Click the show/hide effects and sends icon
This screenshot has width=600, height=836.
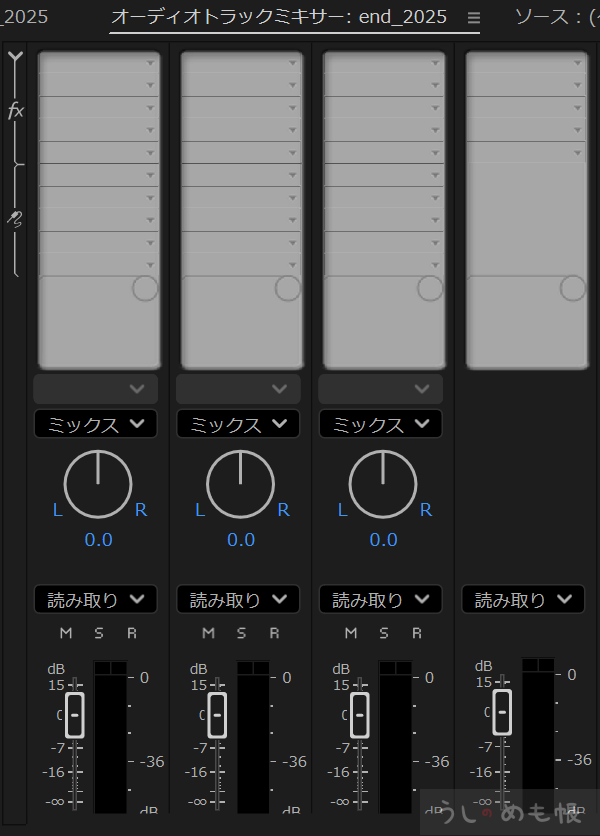coord(15,60)
